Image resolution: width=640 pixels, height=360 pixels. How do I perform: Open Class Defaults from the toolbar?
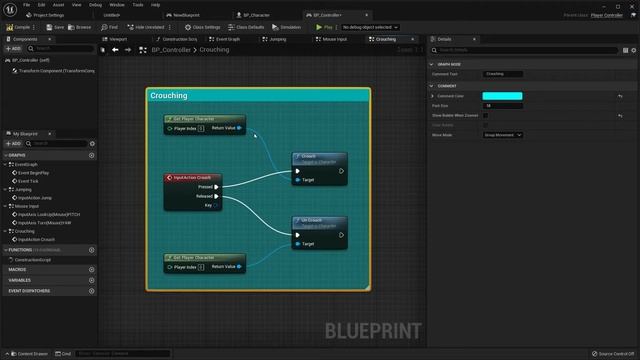pos(246,27)
